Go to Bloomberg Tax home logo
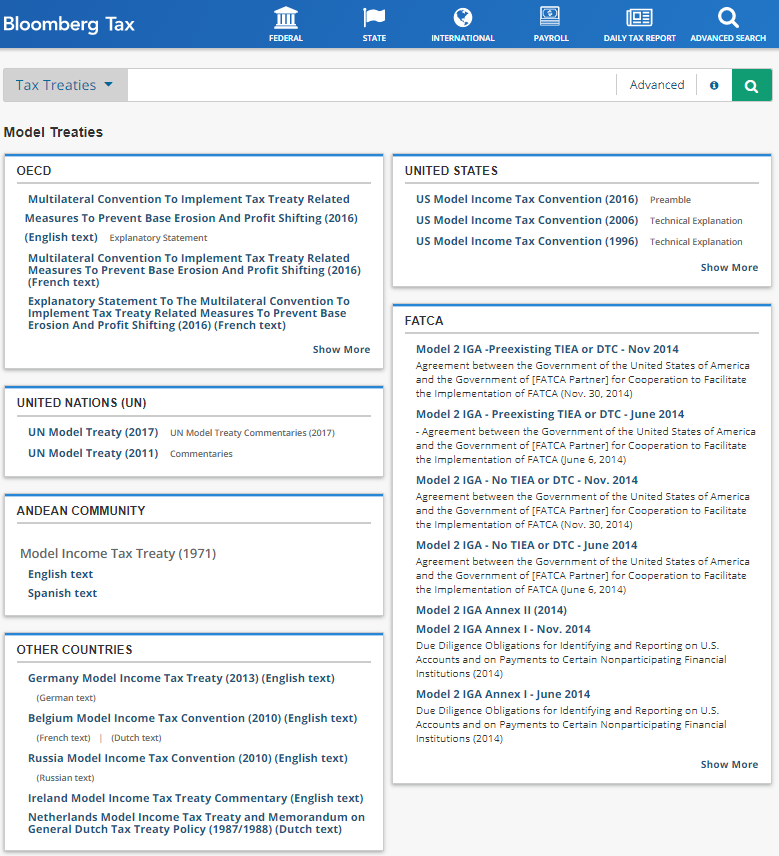The width and height of the screenshot is (779, 856). (x=69, y=24)
